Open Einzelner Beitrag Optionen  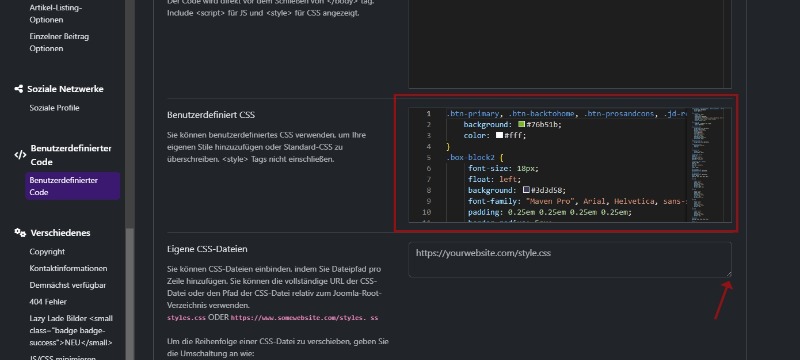59,42
